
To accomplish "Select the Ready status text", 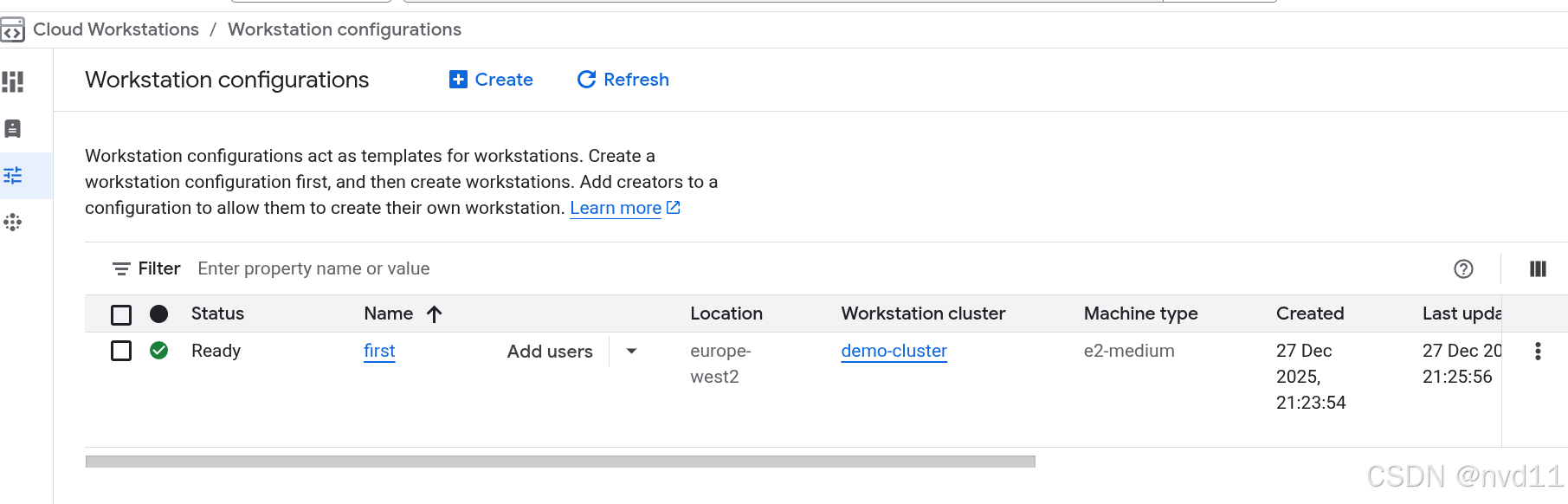I will 216,351.
